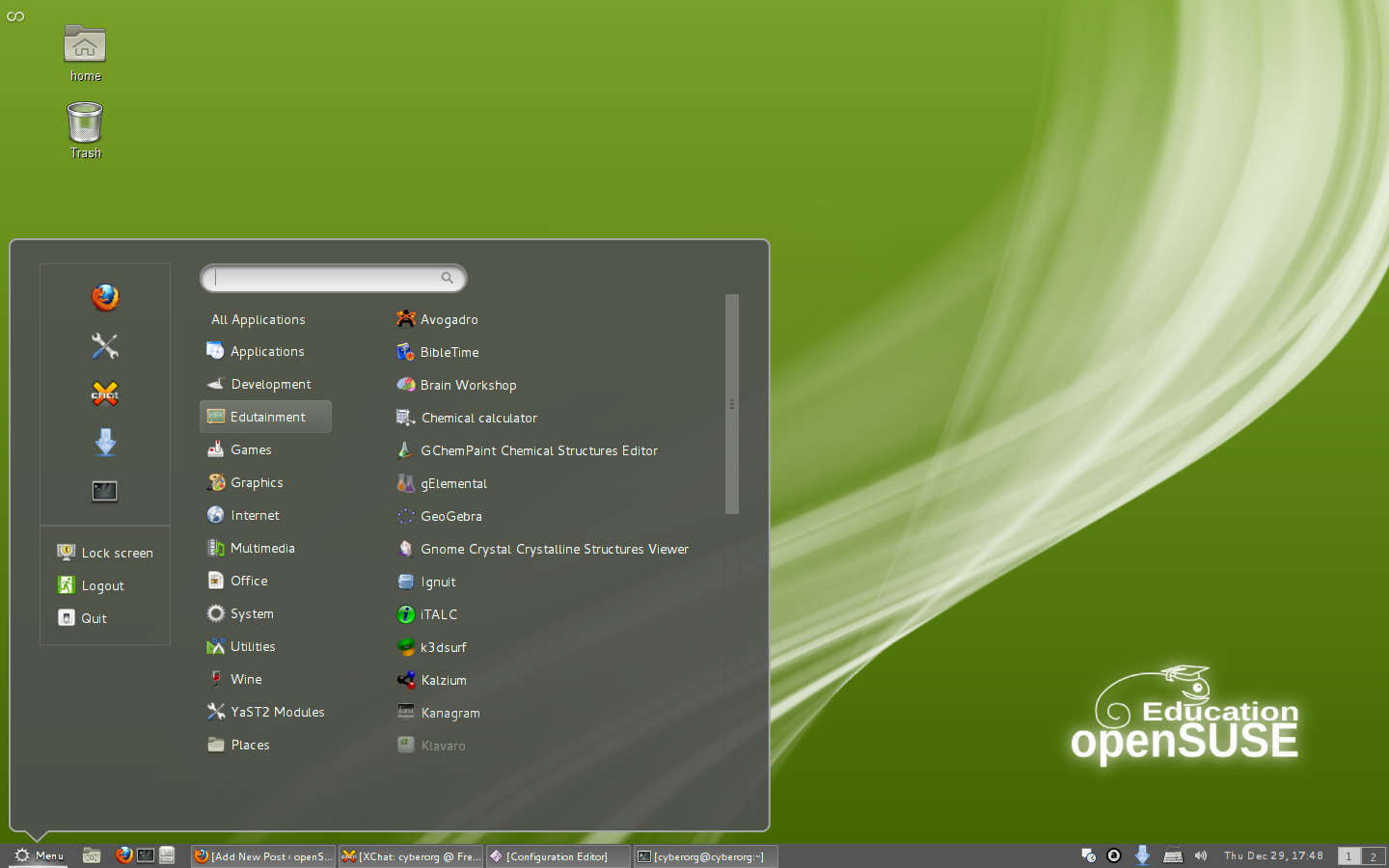This screenshot has width=1389, height=868.
Task: Switch to the XChat cyberorg window
Action: pos(411,856)
